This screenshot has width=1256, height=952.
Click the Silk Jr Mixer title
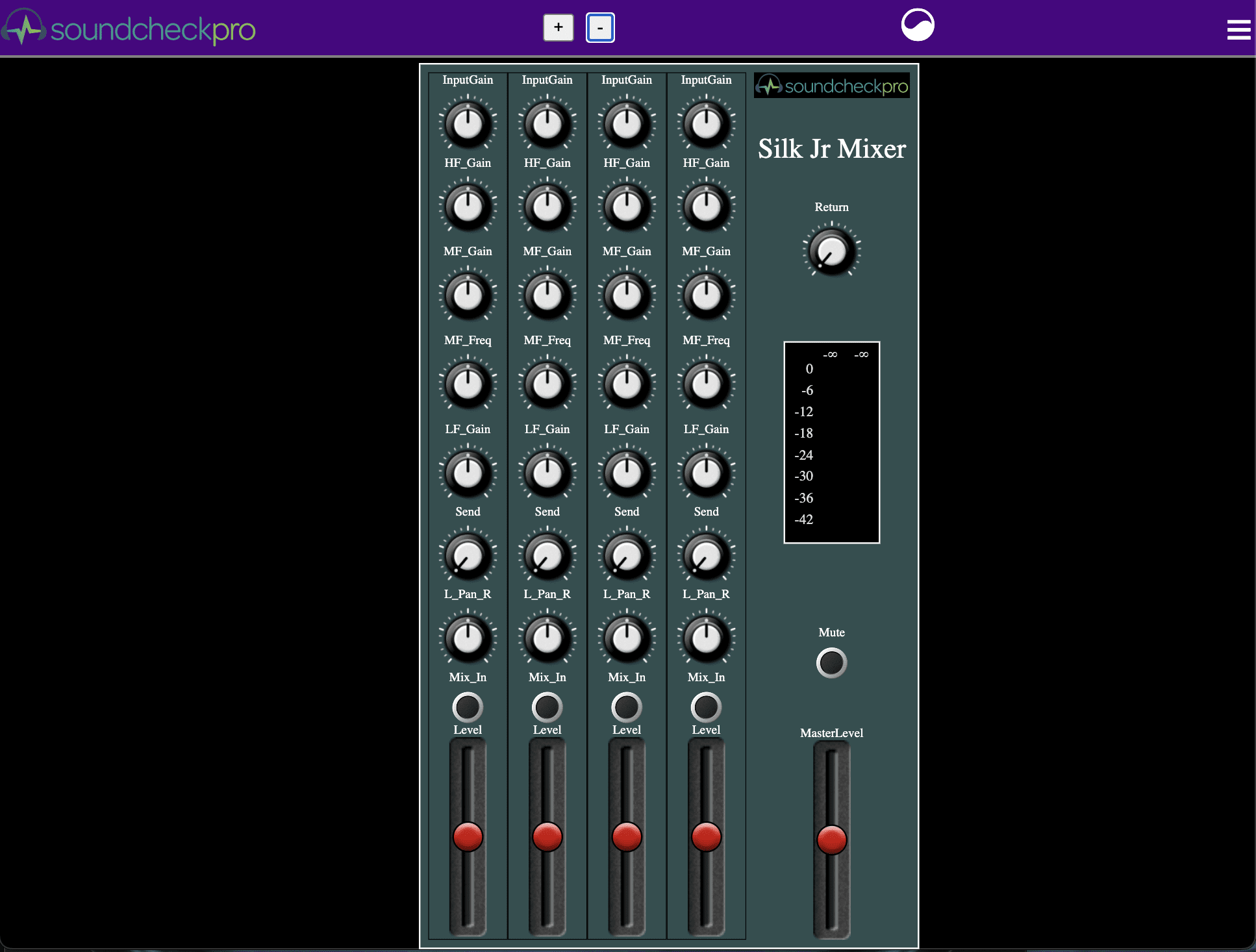point(831,149)
